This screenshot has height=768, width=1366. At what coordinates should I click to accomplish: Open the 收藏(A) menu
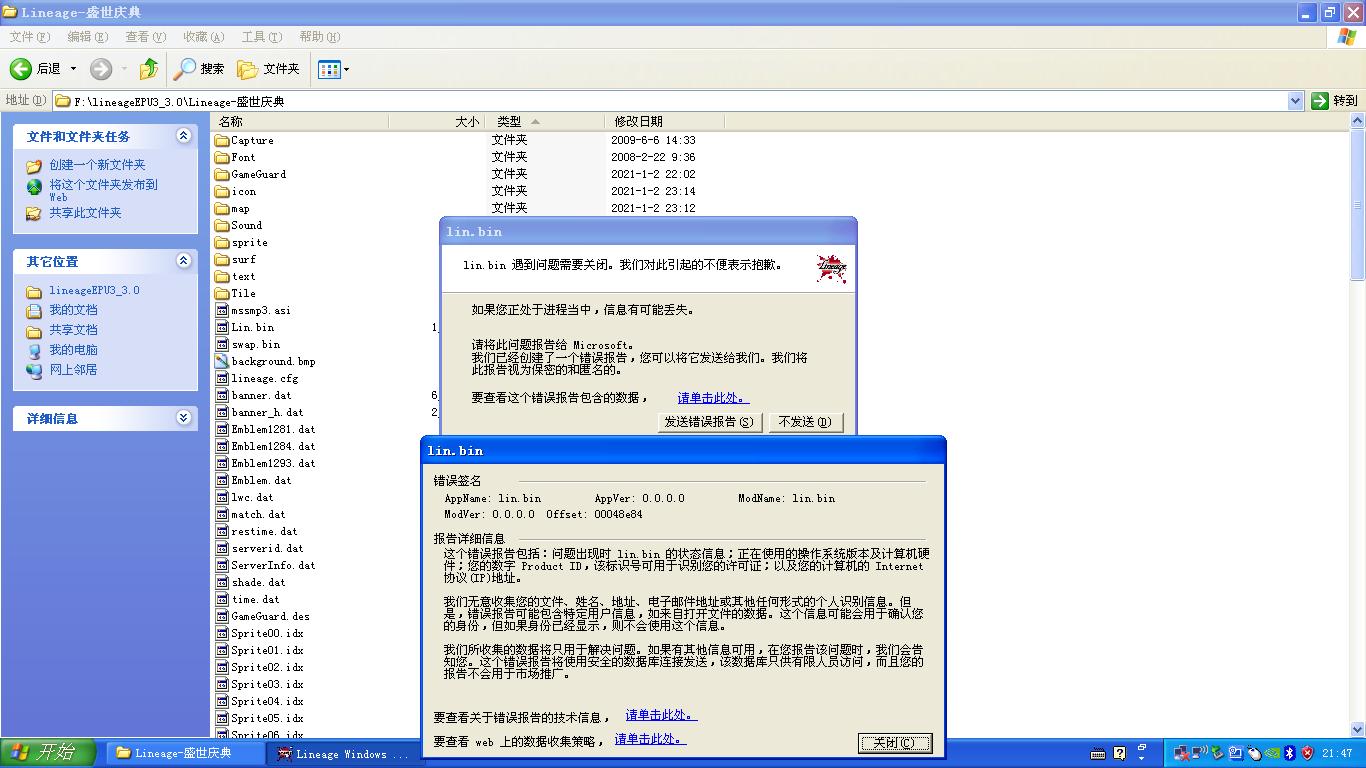pos(203,37)
